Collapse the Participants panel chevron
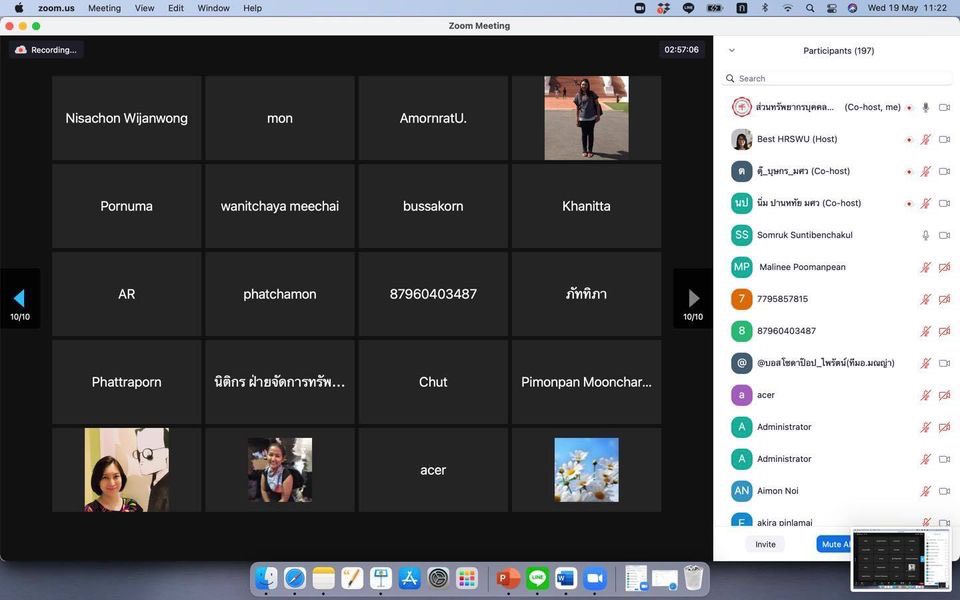The height and width of the screenshot is (600, 960). (x=731, y=50)
